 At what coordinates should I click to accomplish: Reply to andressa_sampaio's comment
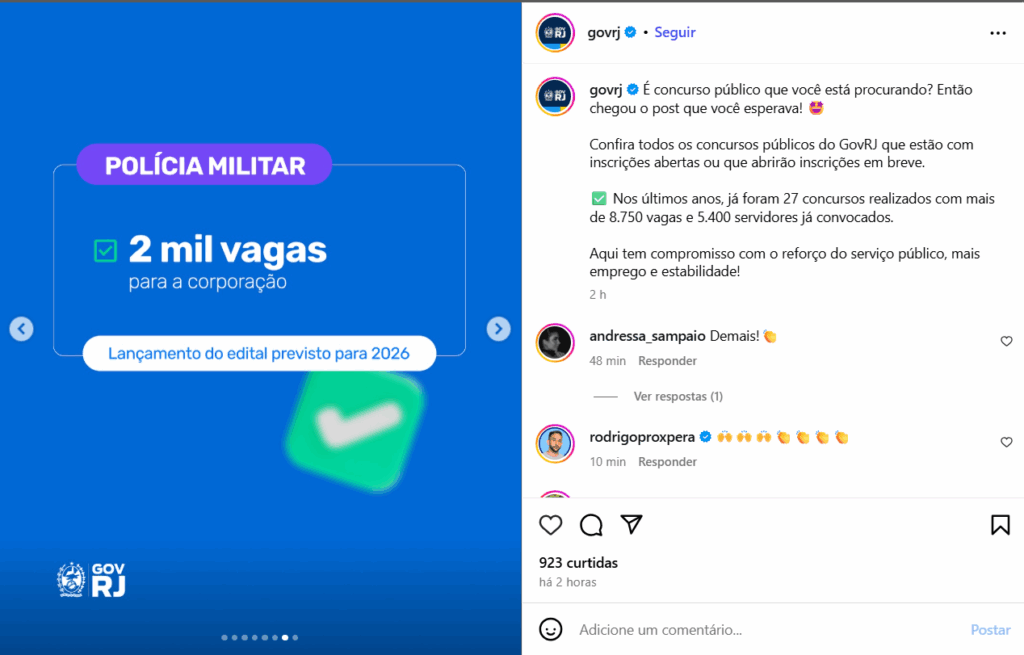(x=667, y=360)
